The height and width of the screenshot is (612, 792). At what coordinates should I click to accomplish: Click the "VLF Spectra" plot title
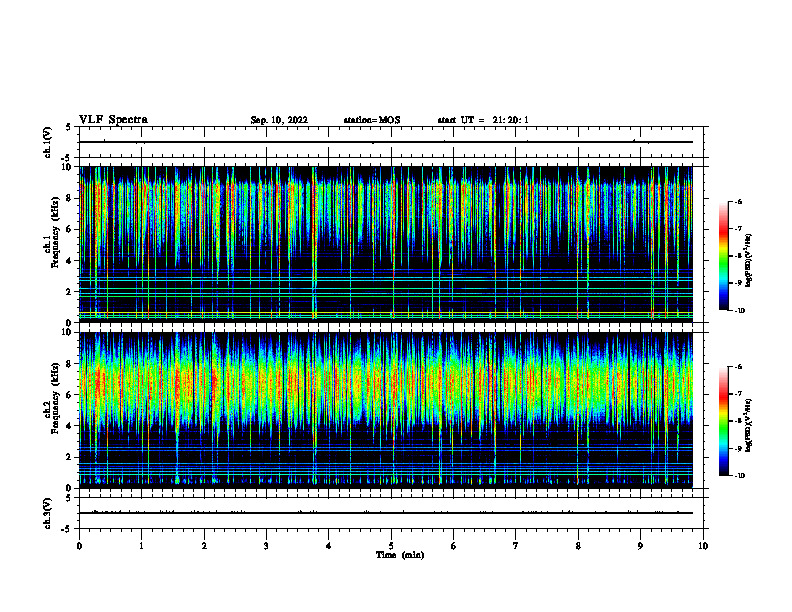pyautogui.click(x=113, y=120)
